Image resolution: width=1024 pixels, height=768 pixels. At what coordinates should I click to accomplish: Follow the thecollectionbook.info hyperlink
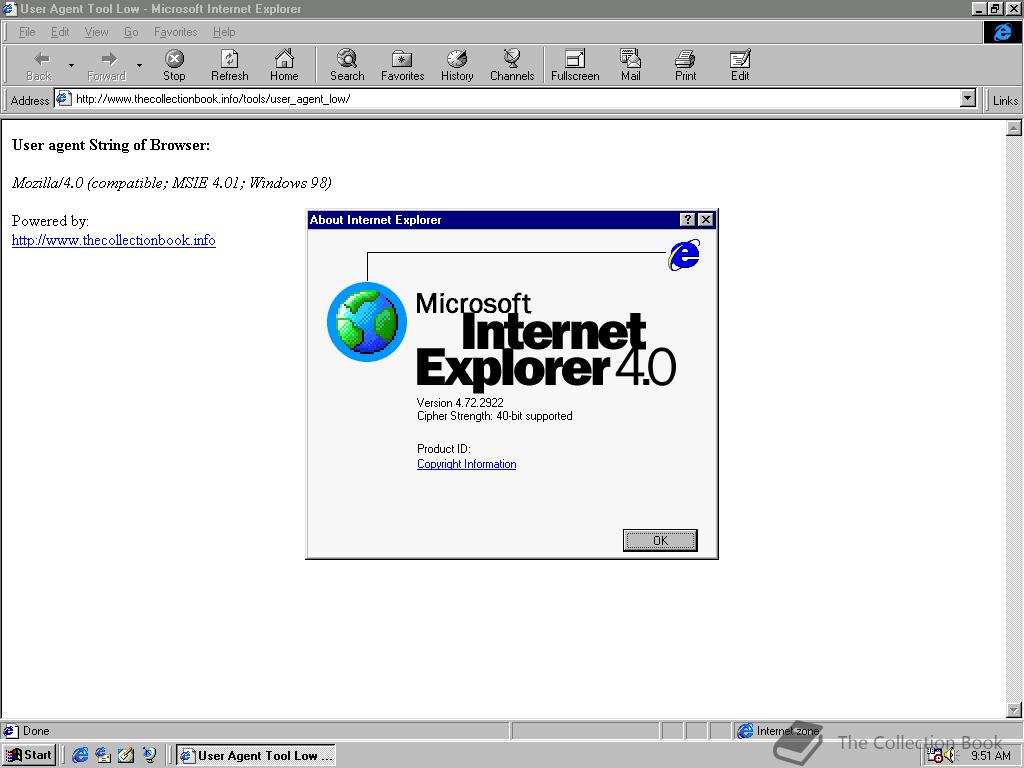(114, 240)
